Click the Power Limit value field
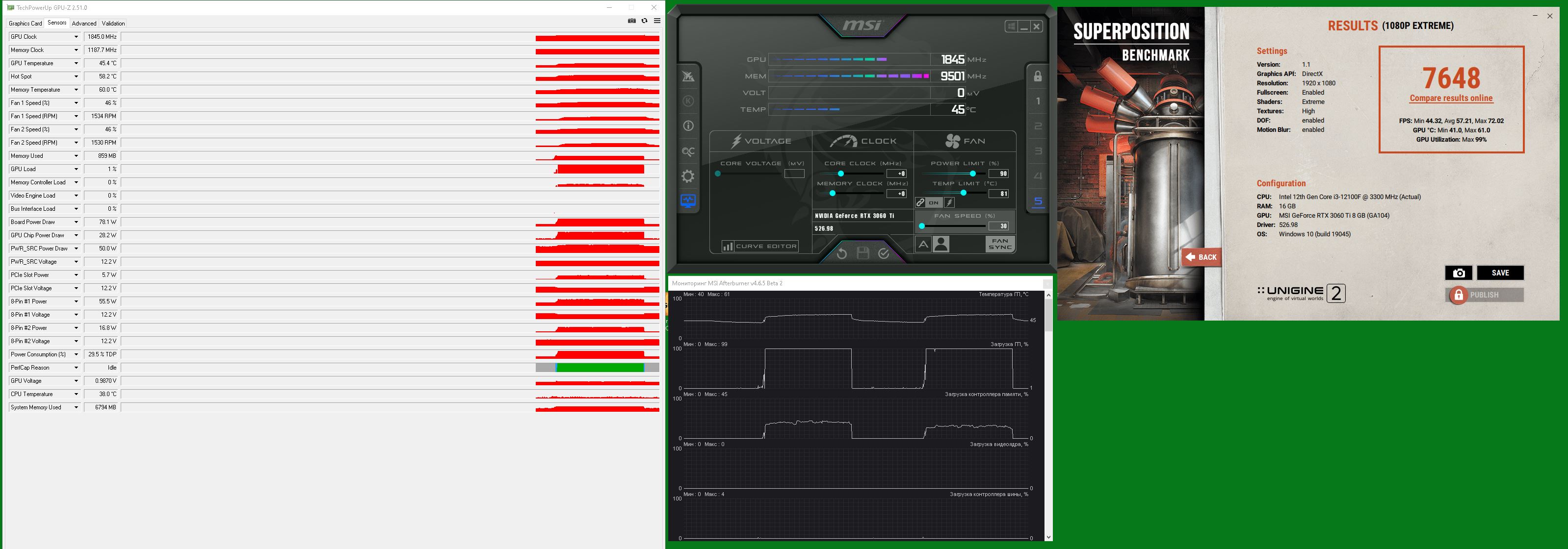This screenshot has width=1568, height=549. [x=998, y=174]
